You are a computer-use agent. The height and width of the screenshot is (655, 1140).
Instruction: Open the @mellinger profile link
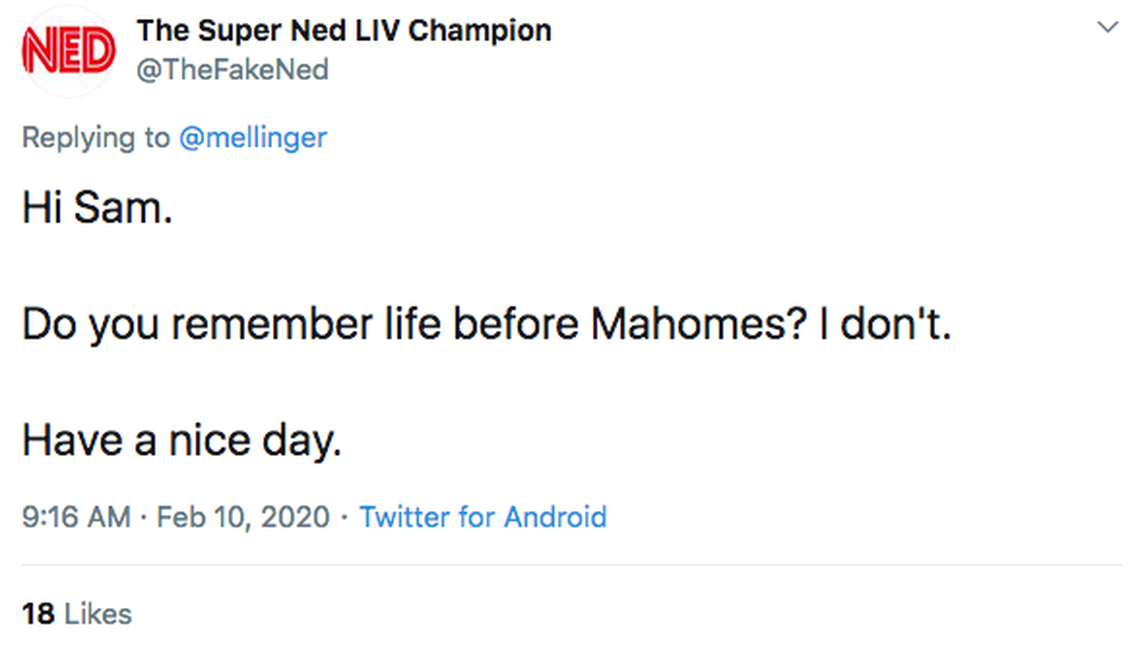tap(252, 137)
